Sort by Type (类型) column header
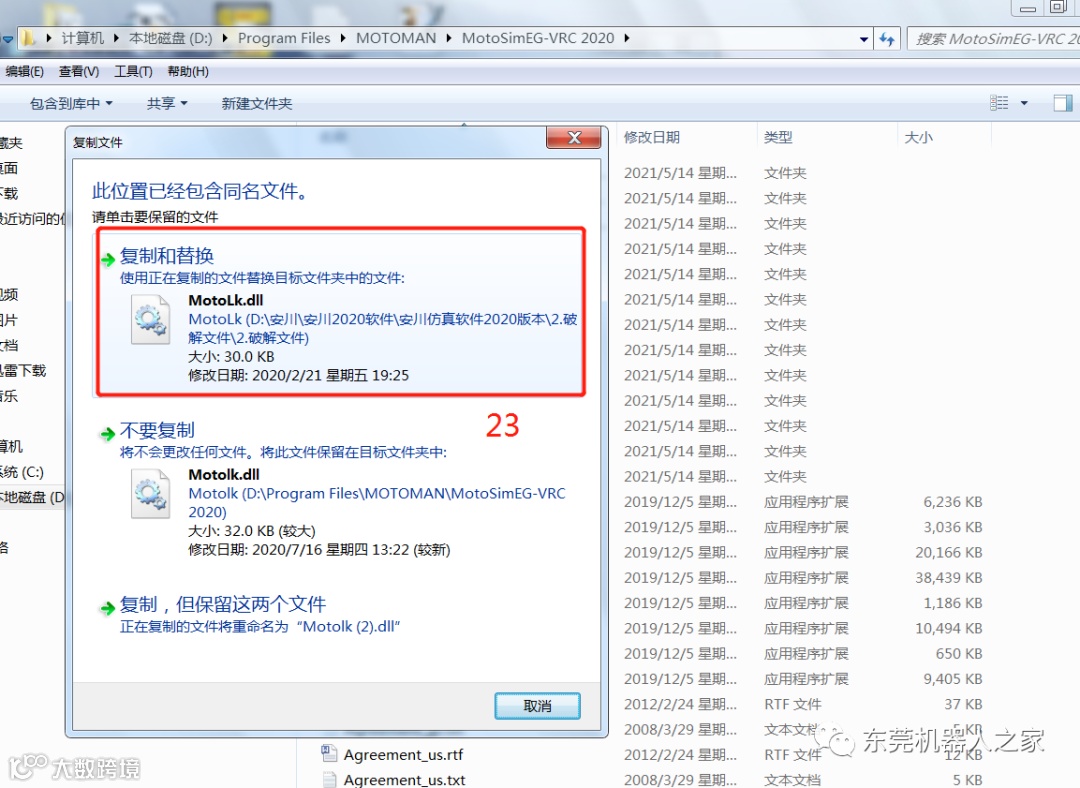Viewport: 1080px width, 788px height. click(x=778, y=137)
